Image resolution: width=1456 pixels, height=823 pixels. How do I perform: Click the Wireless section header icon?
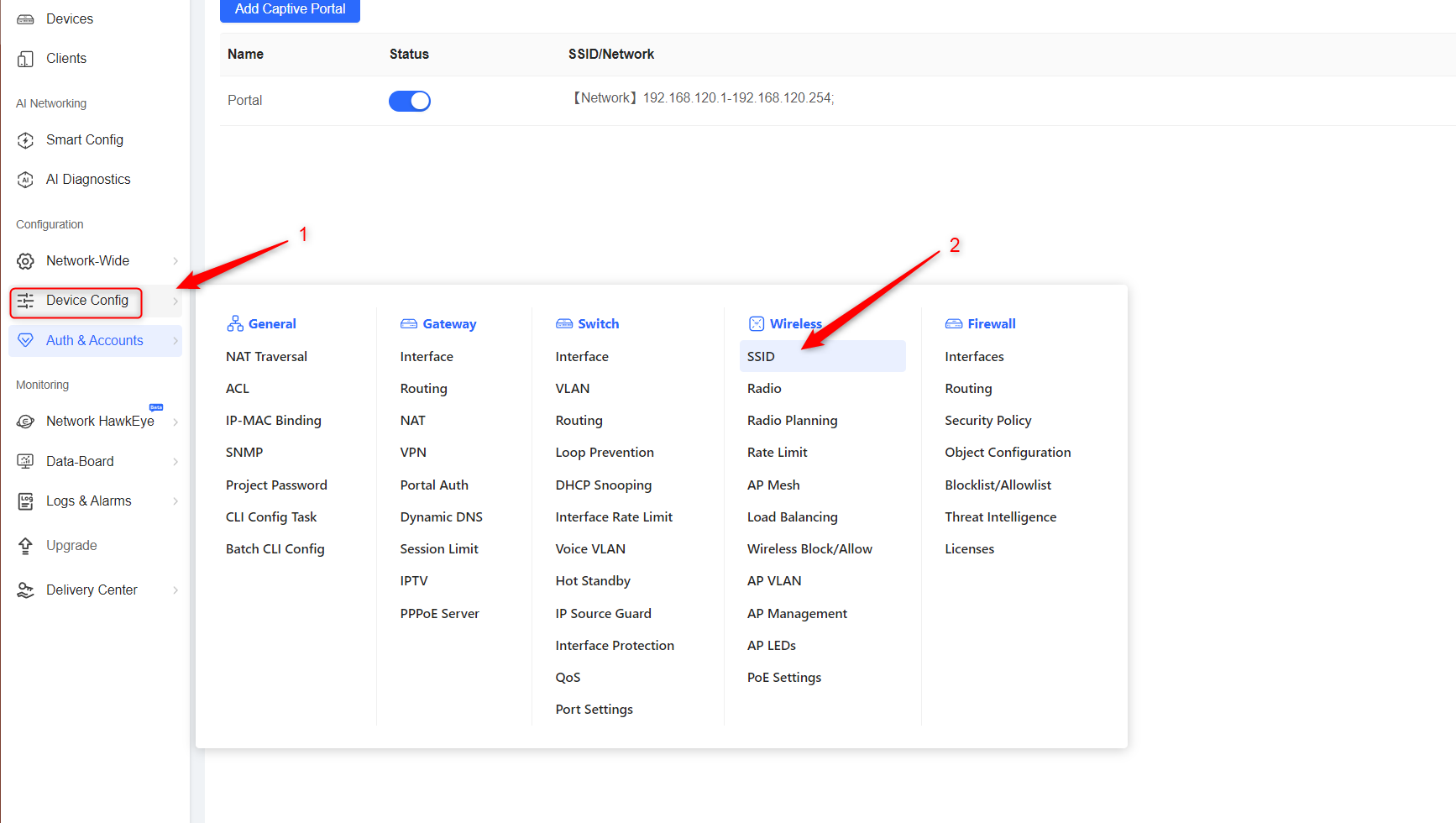tap(758, 323)
